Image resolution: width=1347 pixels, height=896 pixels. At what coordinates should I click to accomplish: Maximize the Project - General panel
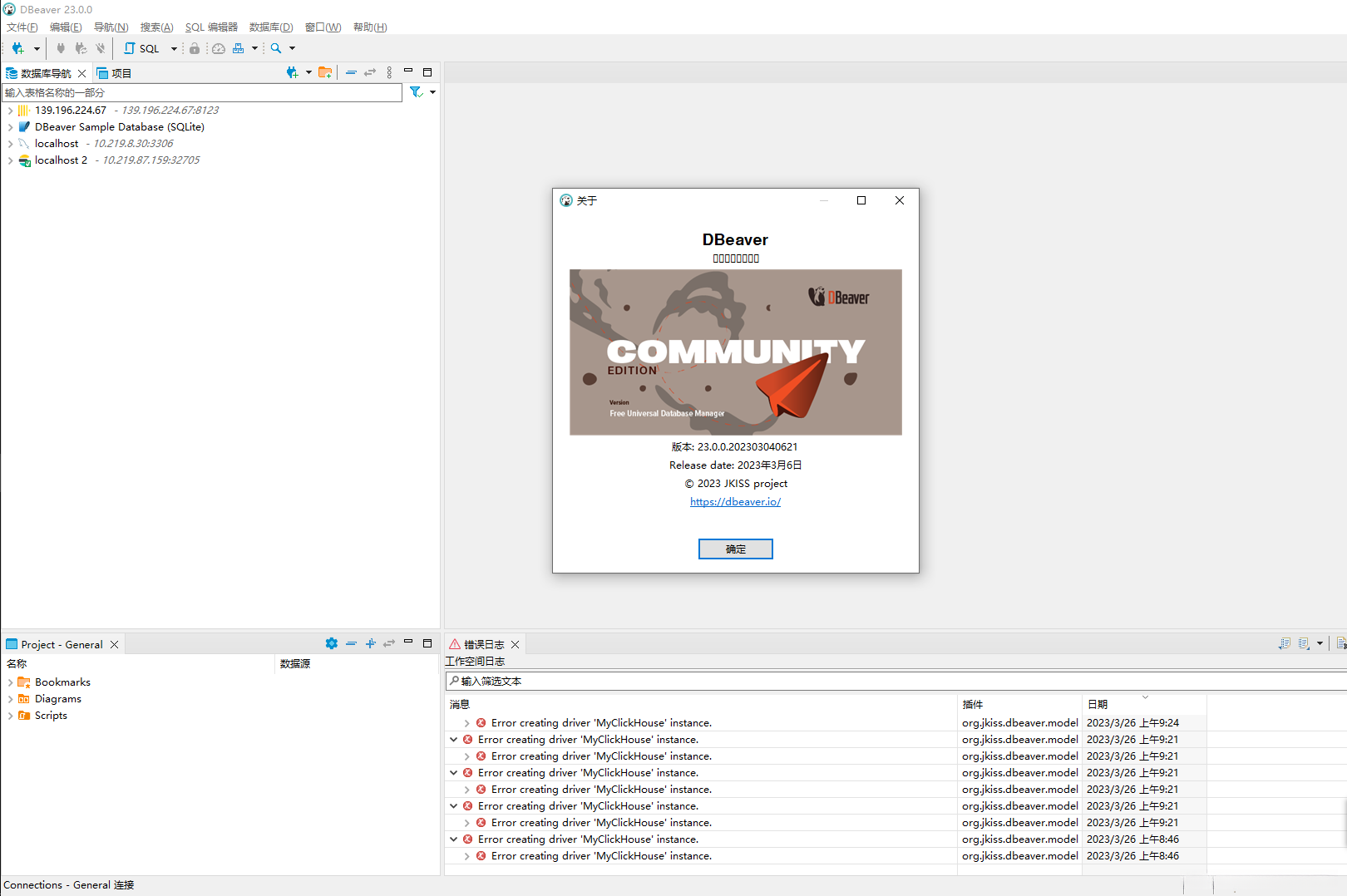click(427, 643)
